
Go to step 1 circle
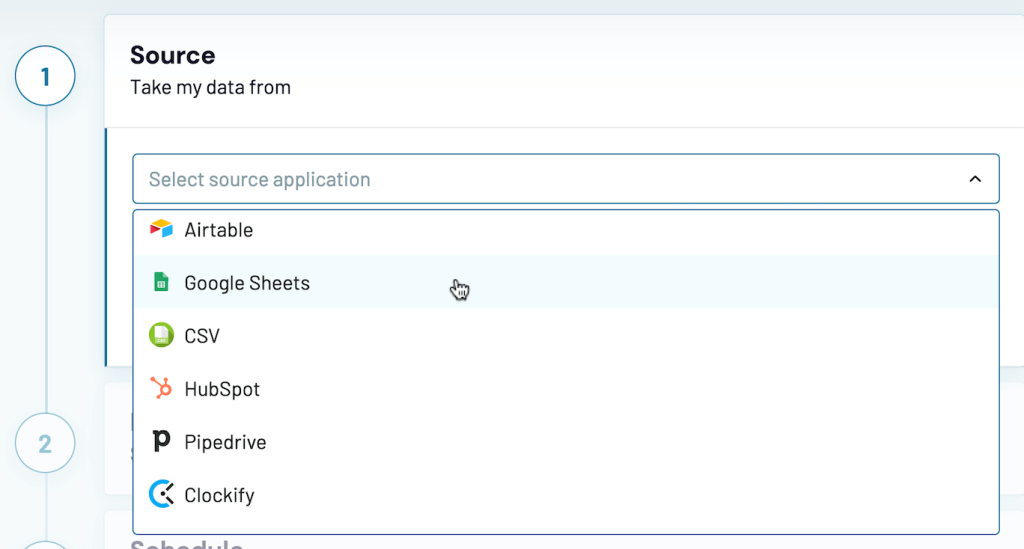tap(45, 76)
